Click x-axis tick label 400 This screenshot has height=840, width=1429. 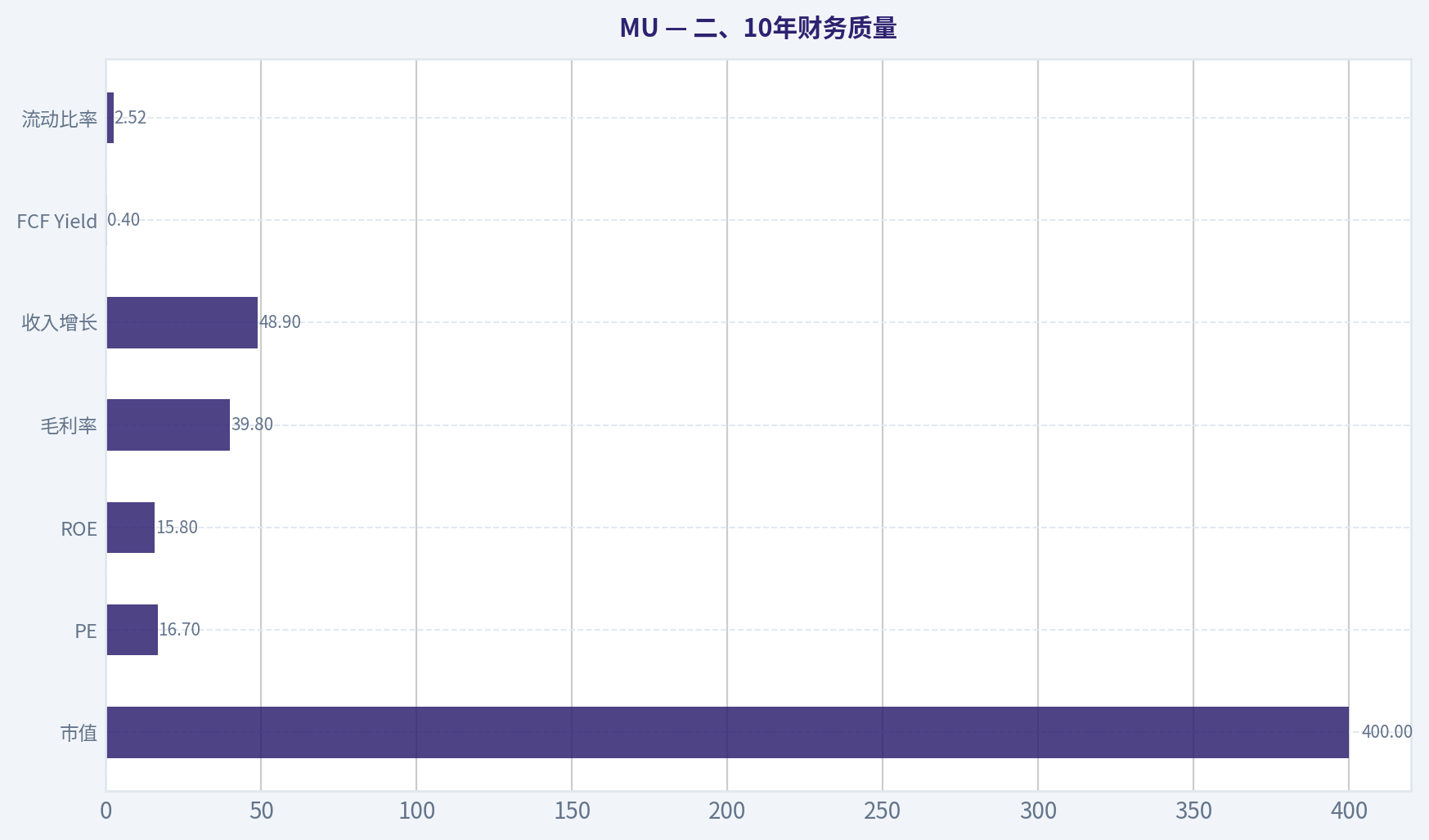click(1349, 811)
